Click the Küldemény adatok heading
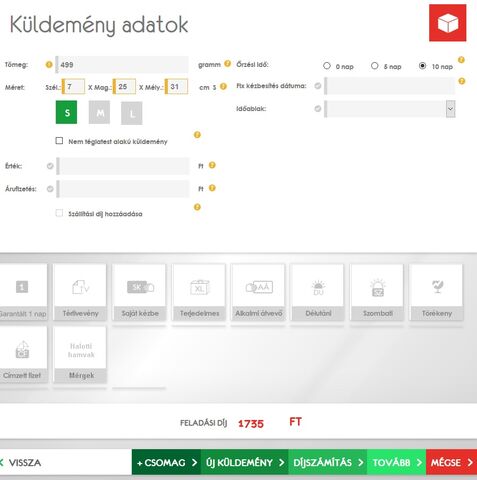The height and width of the screenshot is (480, 477). (x=99, y=25)
